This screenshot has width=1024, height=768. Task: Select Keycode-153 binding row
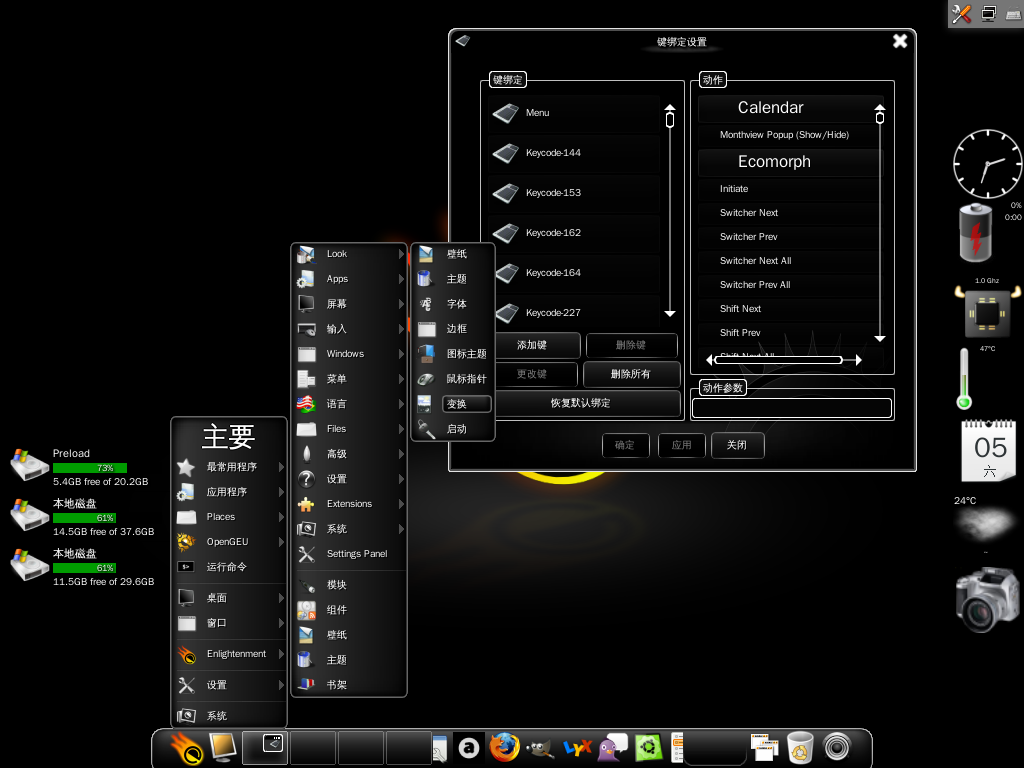pyautogui.click(x=574, y=193)
